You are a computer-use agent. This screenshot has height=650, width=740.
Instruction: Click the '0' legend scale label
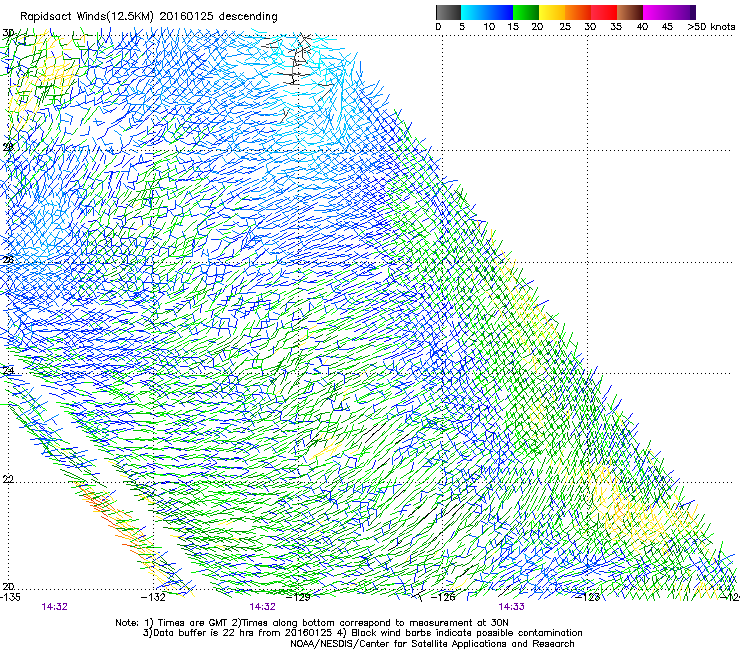[438, 27]
